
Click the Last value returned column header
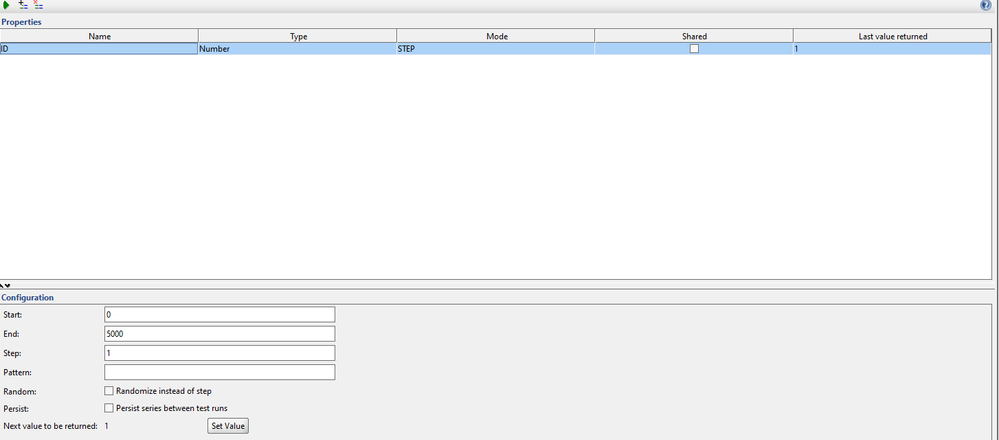point(892,36)
